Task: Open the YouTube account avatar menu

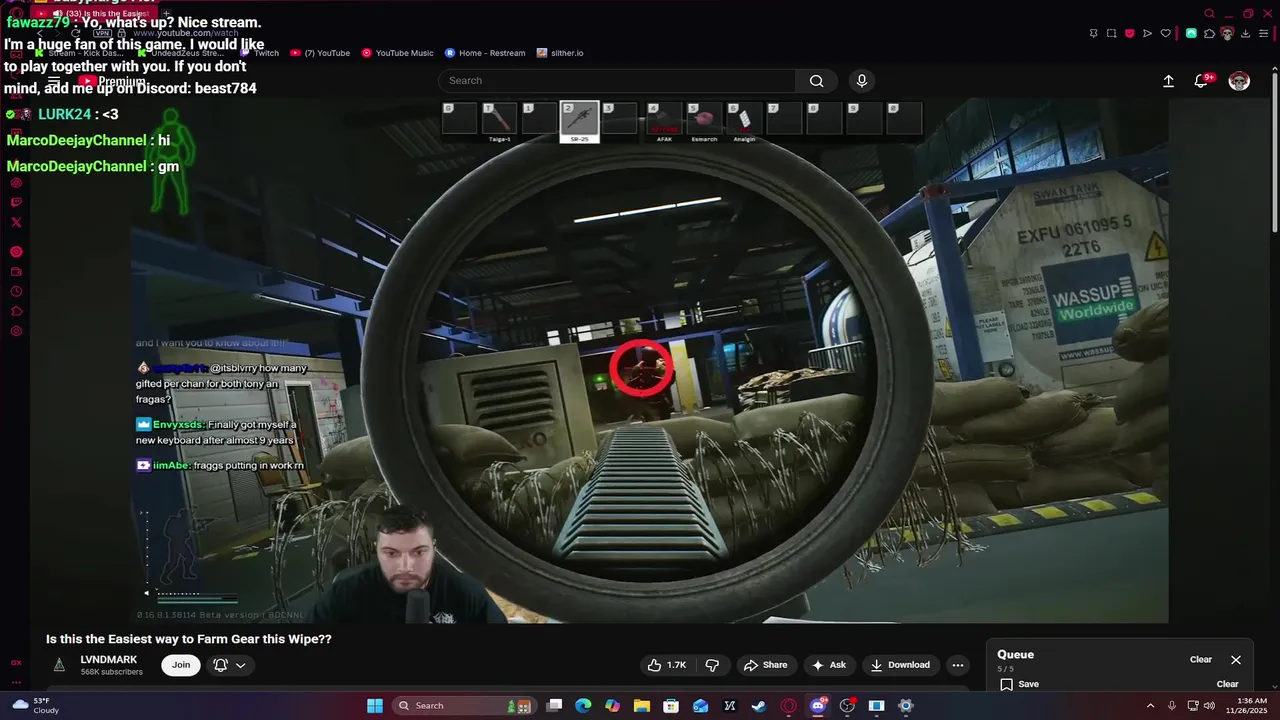Action: (x=1239, y=81)
